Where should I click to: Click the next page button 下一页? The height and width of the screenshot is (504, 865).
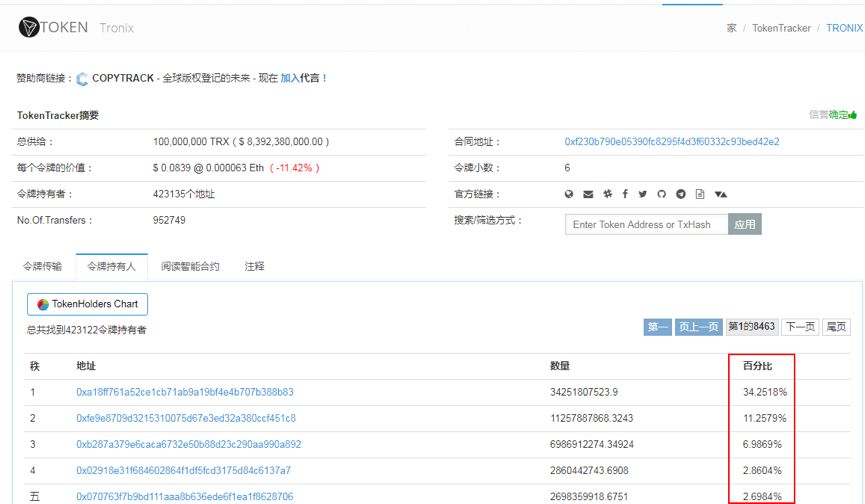[x=800, y=327]
